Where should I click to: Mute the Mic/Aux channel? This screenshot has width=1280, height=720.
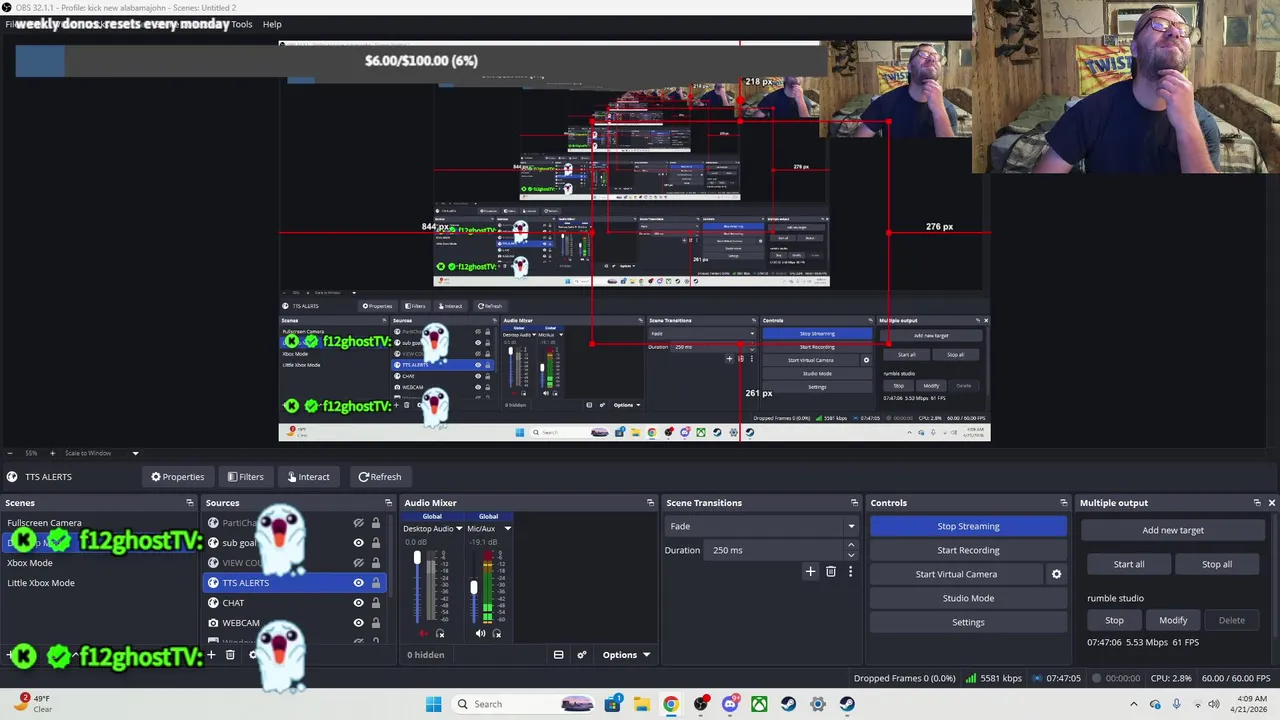click(x=480, y=633)
